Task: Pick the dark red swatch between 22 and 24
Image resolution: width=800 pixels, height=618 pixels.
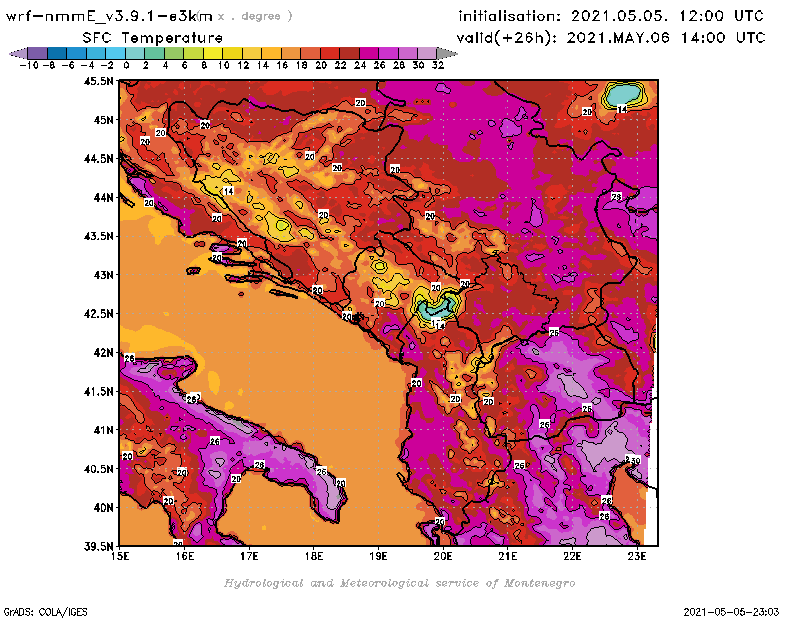Action: tap(349, 53)
